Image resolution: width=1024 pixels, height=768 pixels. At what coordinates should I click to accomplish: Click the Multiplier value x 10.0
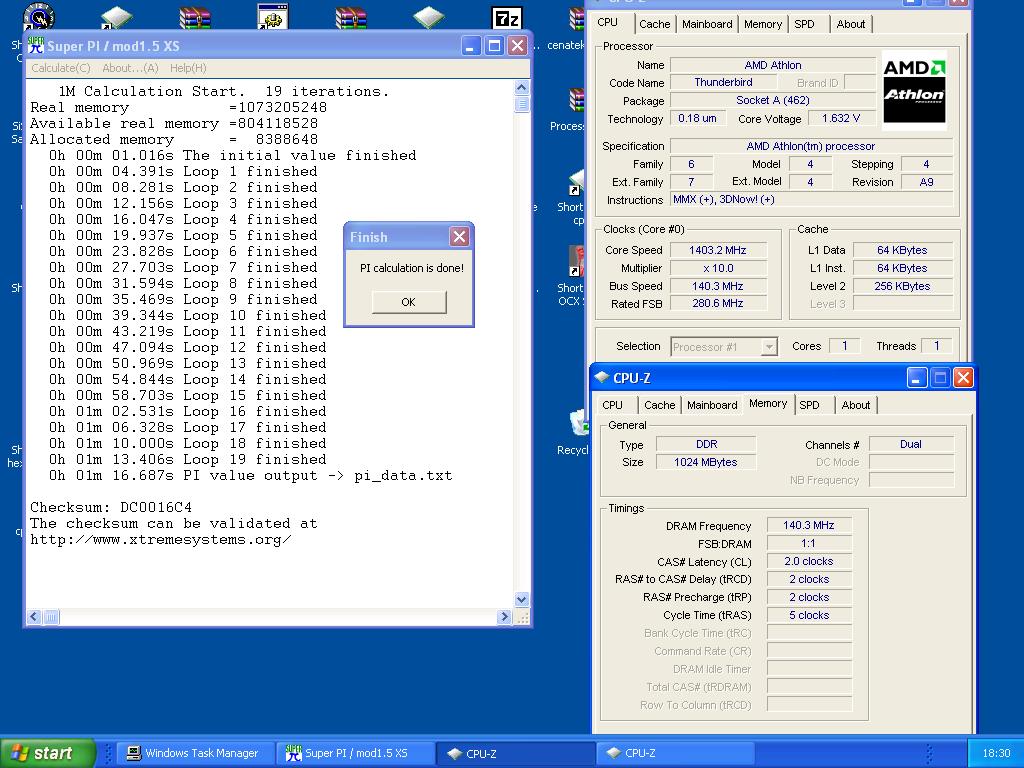click(x=718, y=268)
